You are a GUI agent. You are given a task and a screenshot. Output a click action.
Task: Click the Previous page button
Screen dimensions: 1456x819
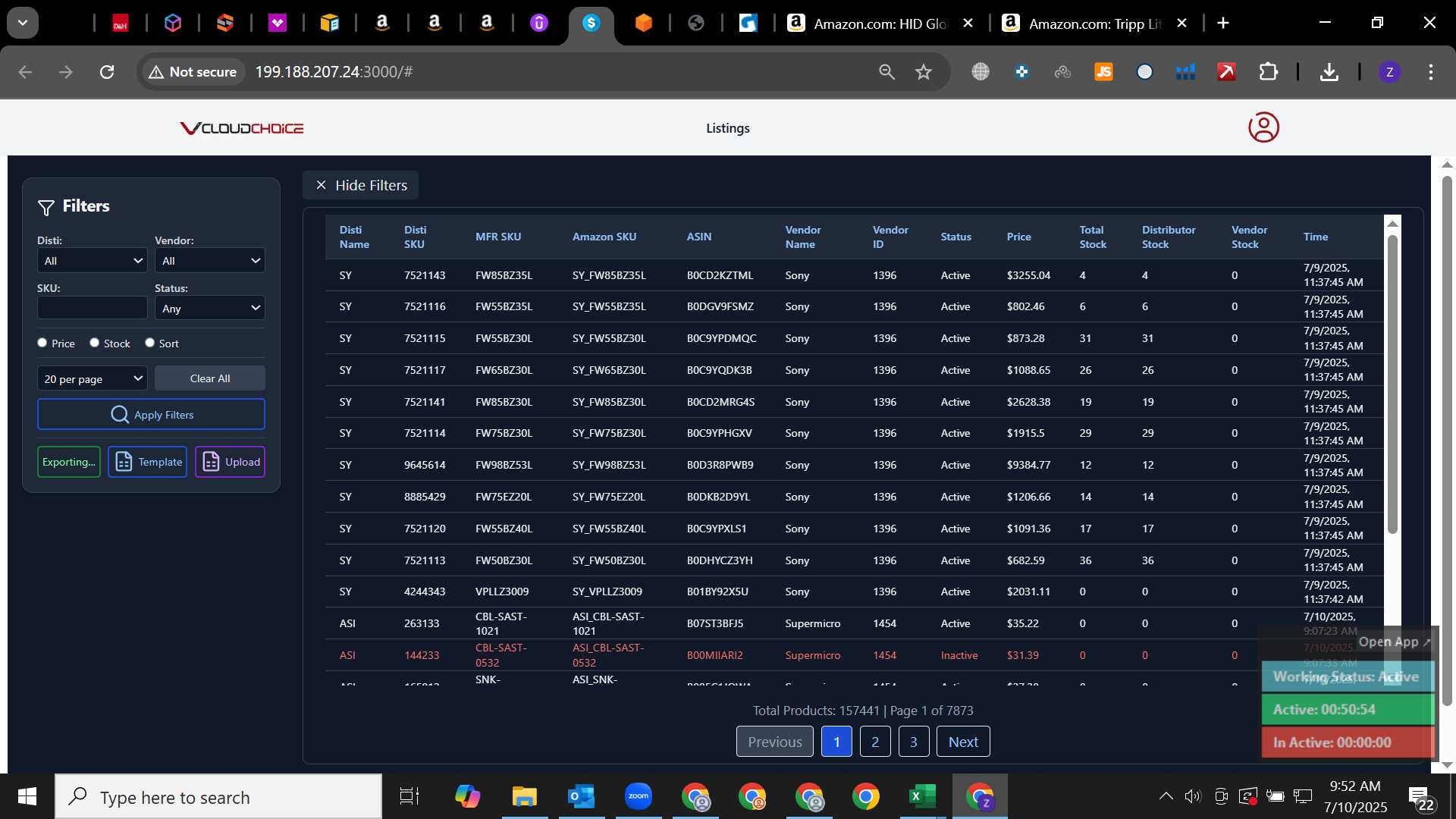pyautogui.click(x=775, y=742)
